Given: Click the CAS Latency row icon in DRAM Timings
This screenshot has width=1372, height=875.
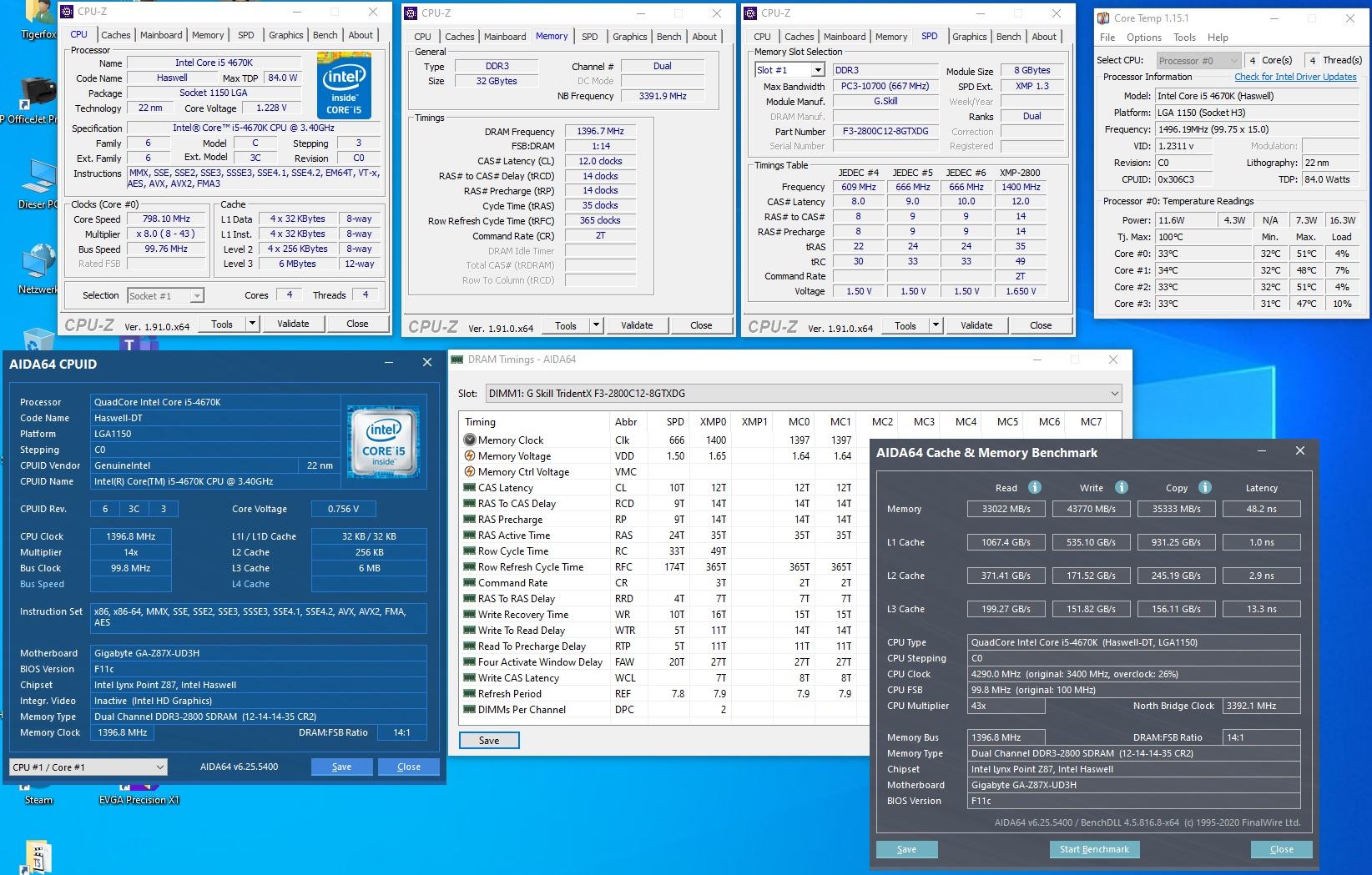Looking at the screenshot, I should (x=470, y=487).
